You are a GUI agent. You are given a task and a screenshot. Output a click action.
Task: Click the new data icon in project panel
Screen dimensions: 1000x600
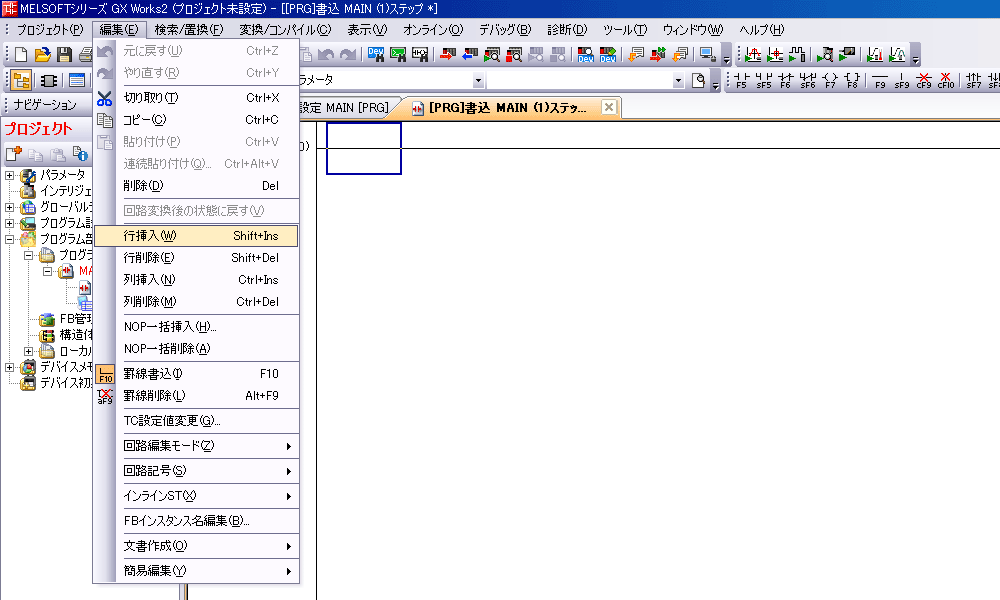coord(13,154)
